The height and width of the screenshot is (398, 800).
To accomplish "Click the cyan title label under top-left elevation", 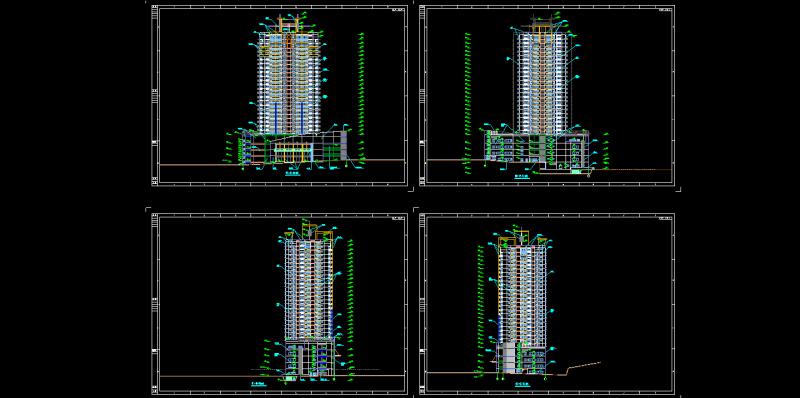I will pyautogui.click(x=292, y=174).
